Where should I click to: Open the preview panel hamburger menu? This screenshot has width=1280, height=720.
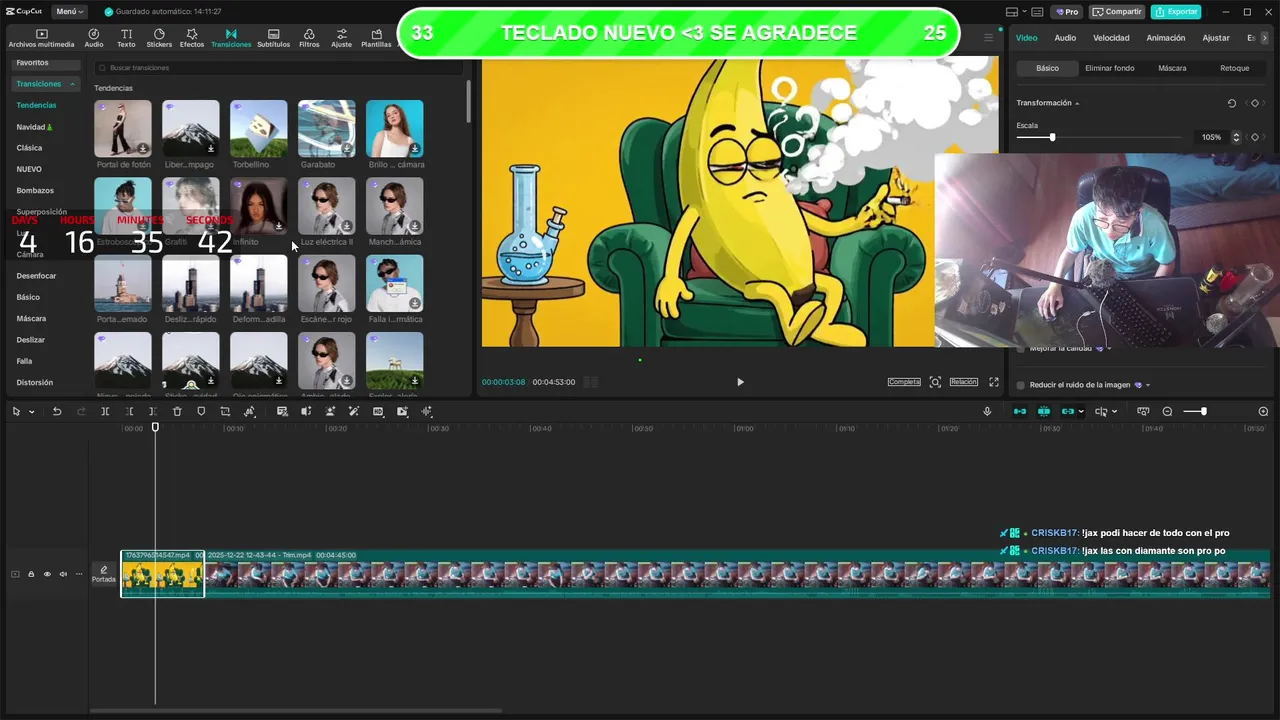tap(989, 38)
